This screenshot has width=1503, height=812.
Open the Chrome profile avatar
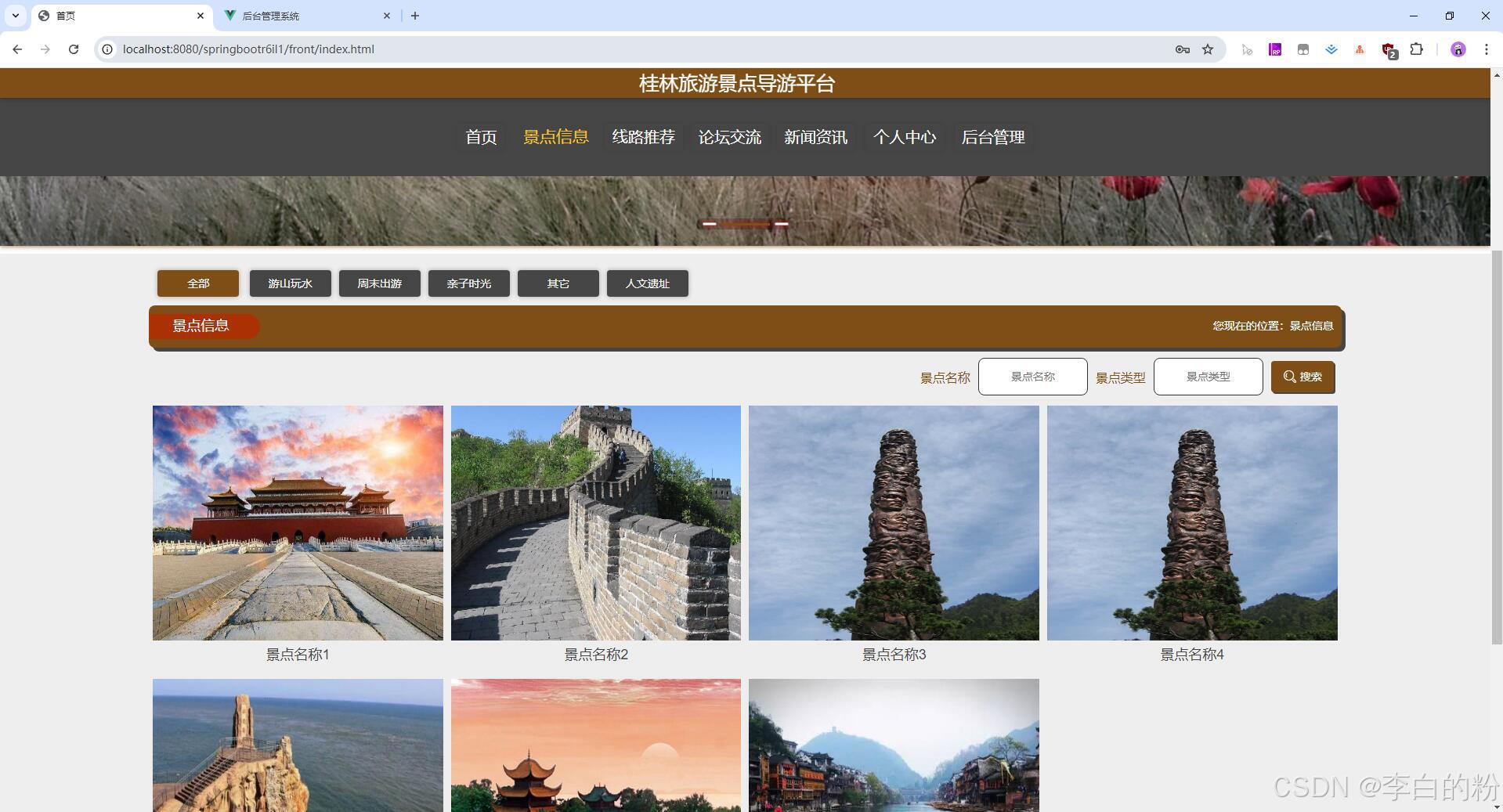click(x=1458, y=49)
